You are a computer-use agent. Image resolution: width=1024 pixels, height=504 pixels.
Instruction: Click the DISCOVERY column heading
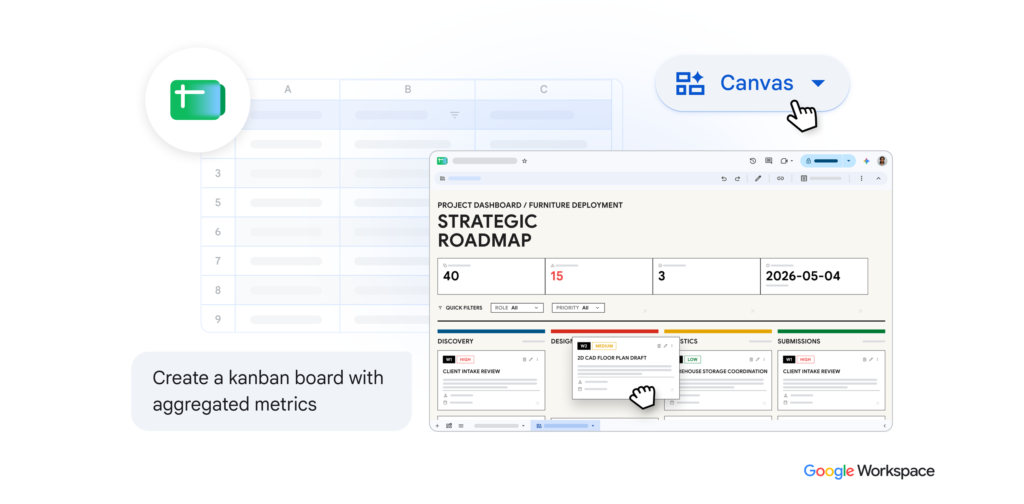click(455, 341)
